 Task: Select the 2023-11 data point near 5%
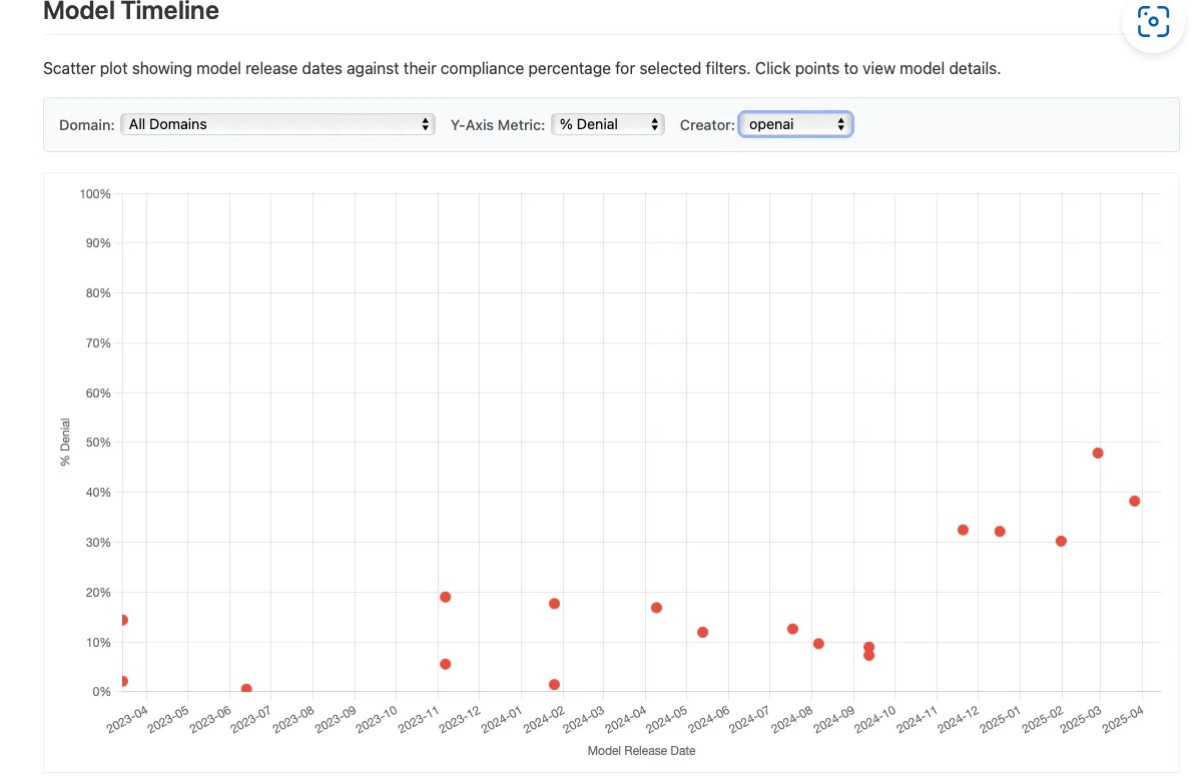[445, 664]
